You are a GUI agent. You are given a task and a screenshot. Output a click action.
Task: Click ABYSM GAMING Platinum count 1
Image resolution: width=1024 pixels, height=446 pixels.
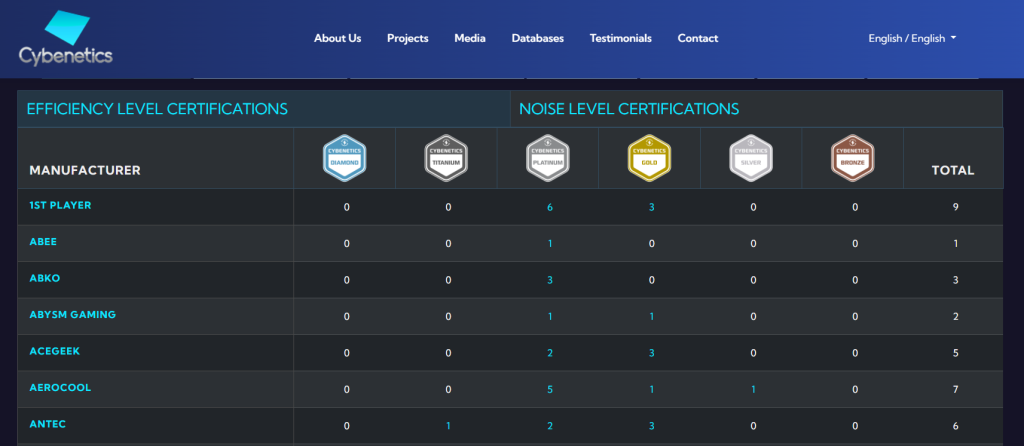(550, 317)
